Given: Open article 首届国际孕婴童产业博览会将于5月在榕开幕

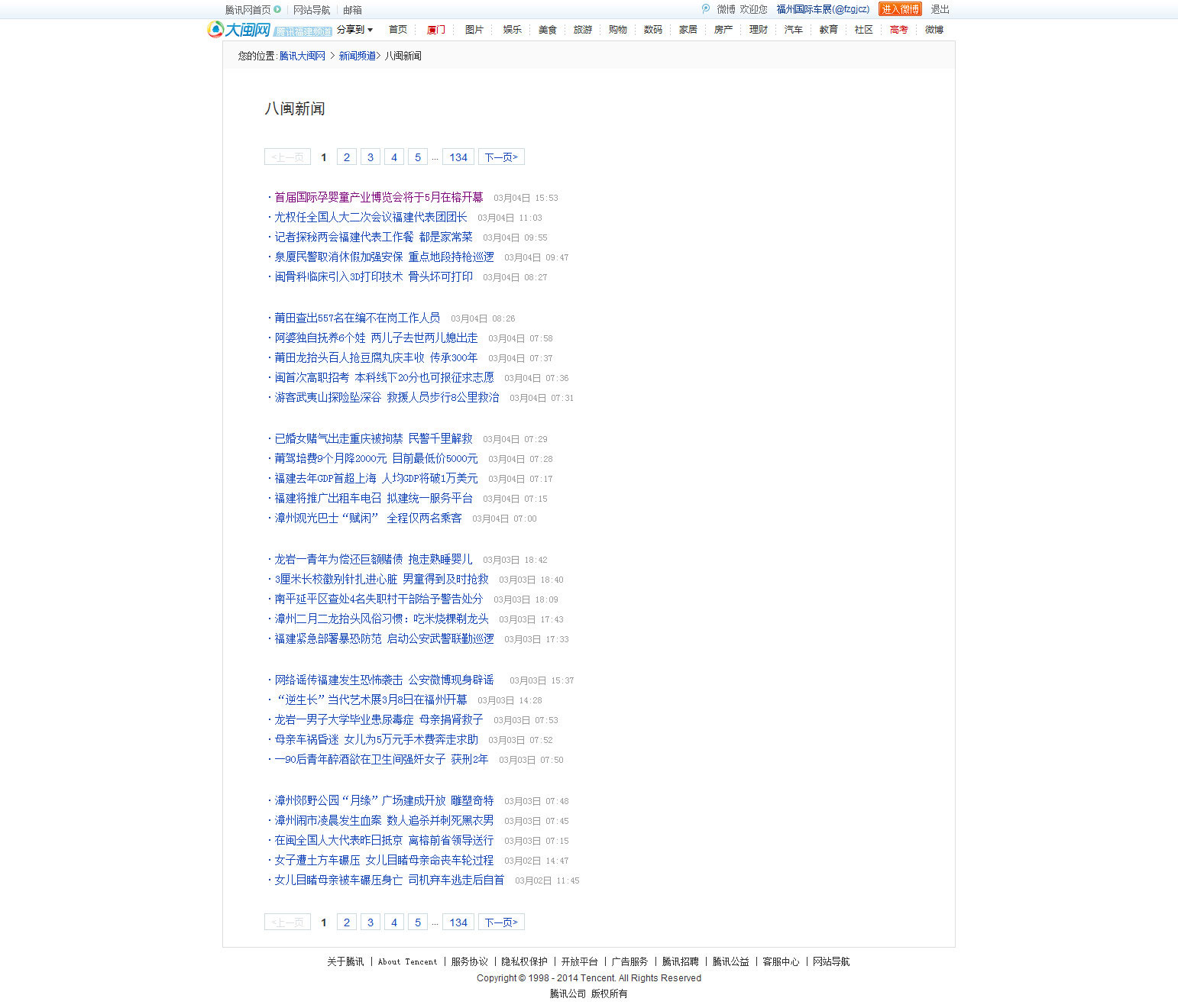Looking at the screenshot, I should point(378,198).
